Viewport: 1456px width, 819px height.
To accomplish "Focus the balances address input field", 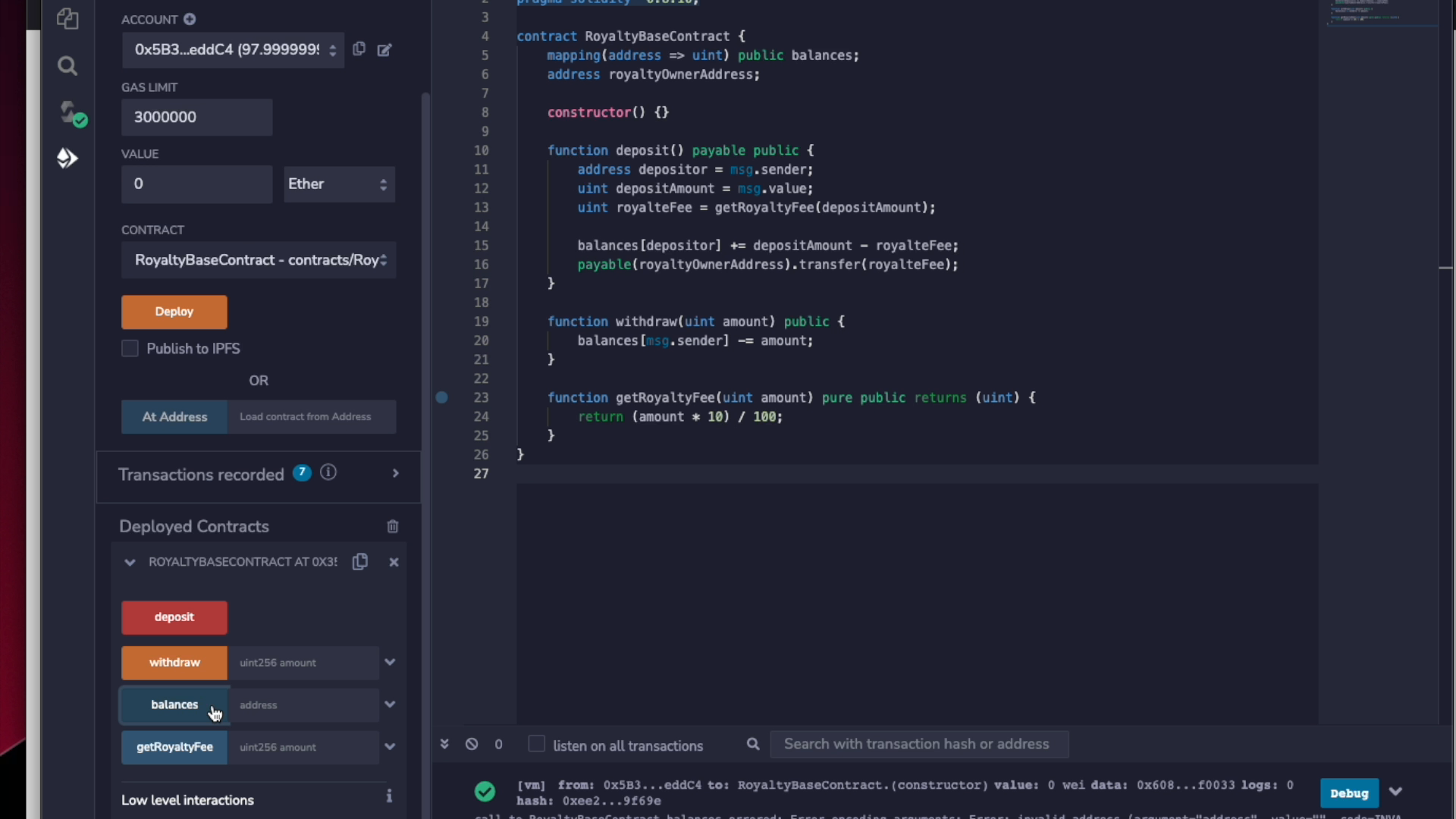I will click(303, 705).
